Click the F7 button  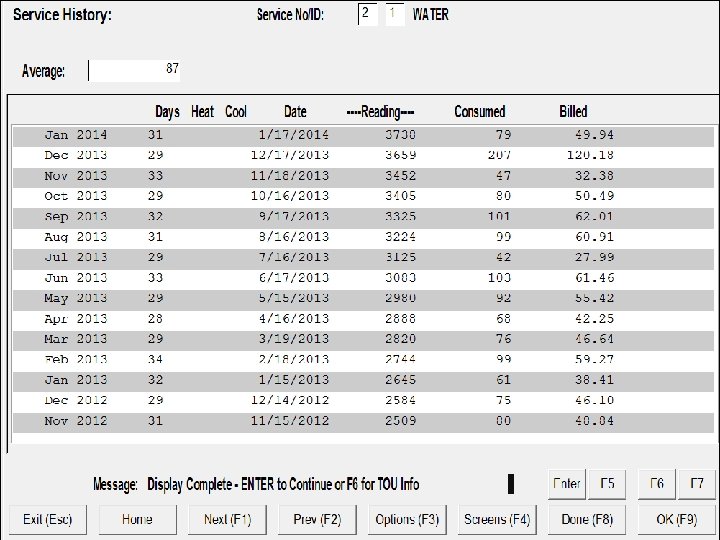[x=697, y=484]
